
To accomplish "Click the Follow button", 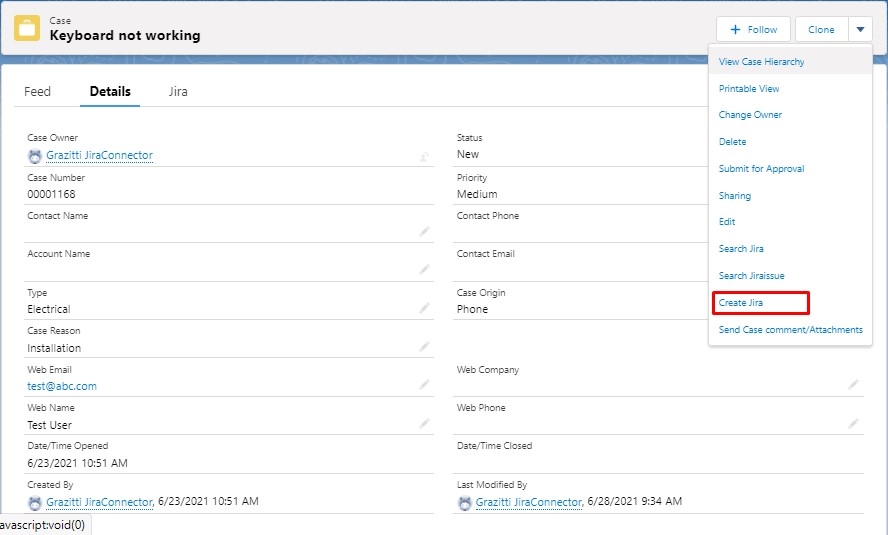I will tap(753, 29).
